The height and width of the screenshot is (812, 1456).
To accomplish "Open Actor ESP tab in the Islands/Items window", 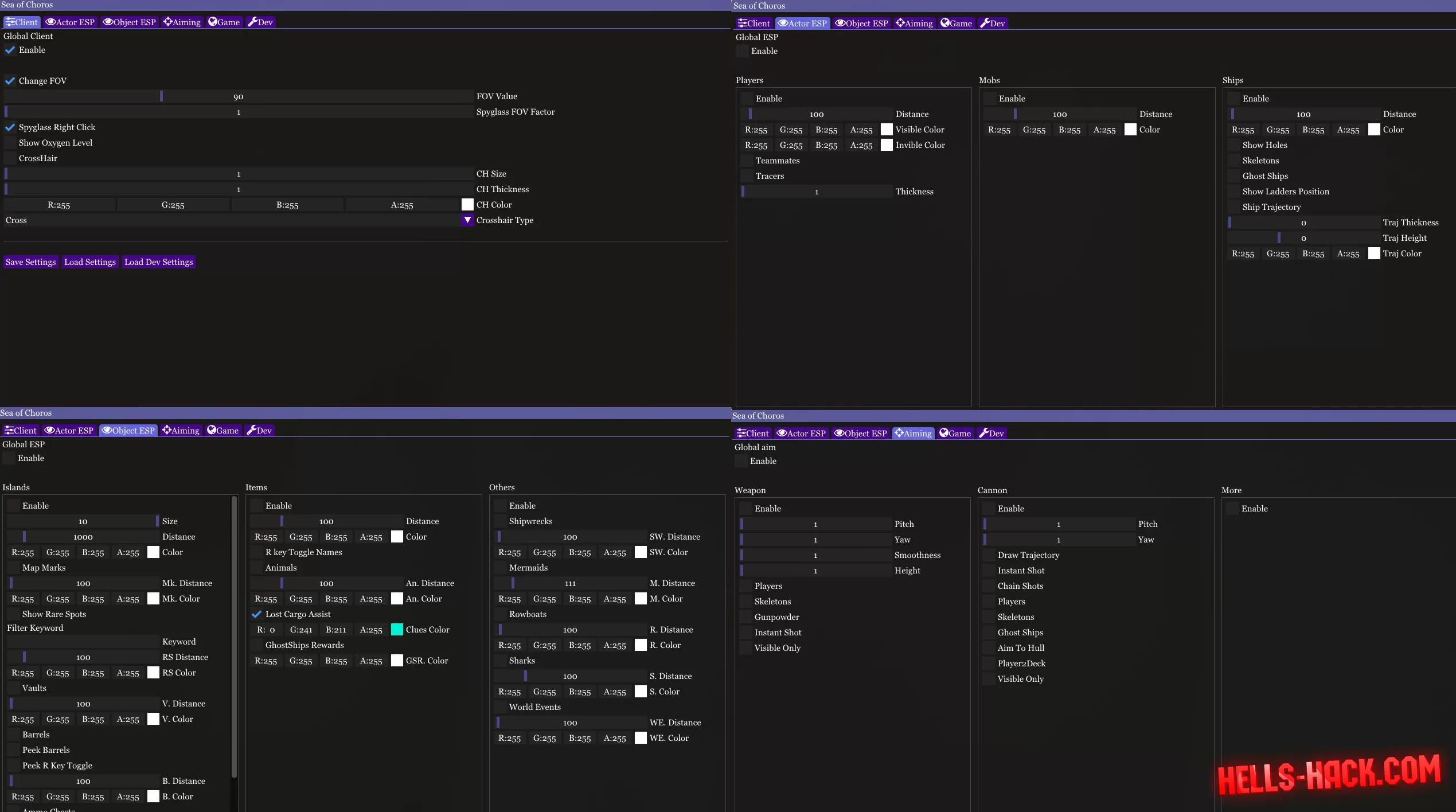I will (x=68, y=430).
